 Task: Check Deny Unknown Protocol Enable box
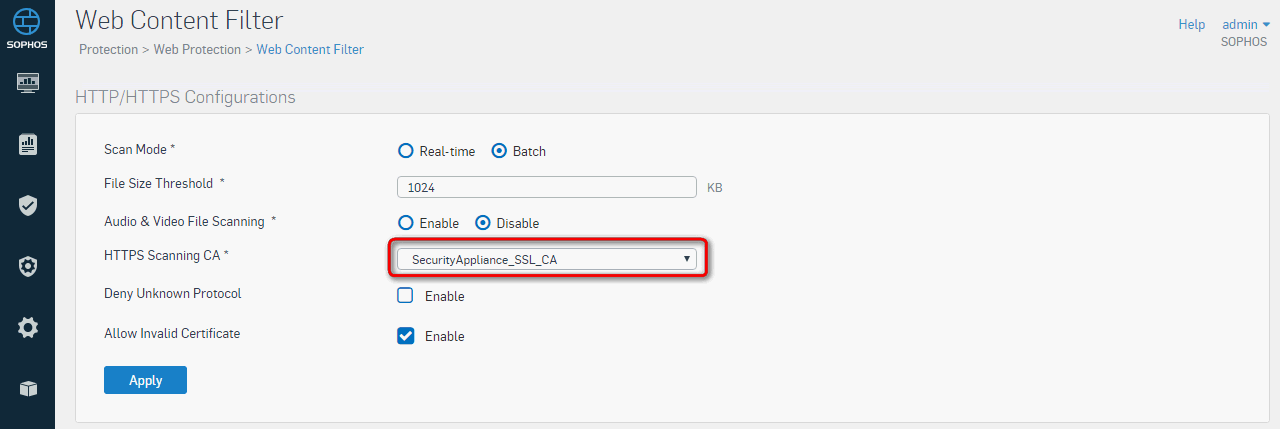[406, 295]
